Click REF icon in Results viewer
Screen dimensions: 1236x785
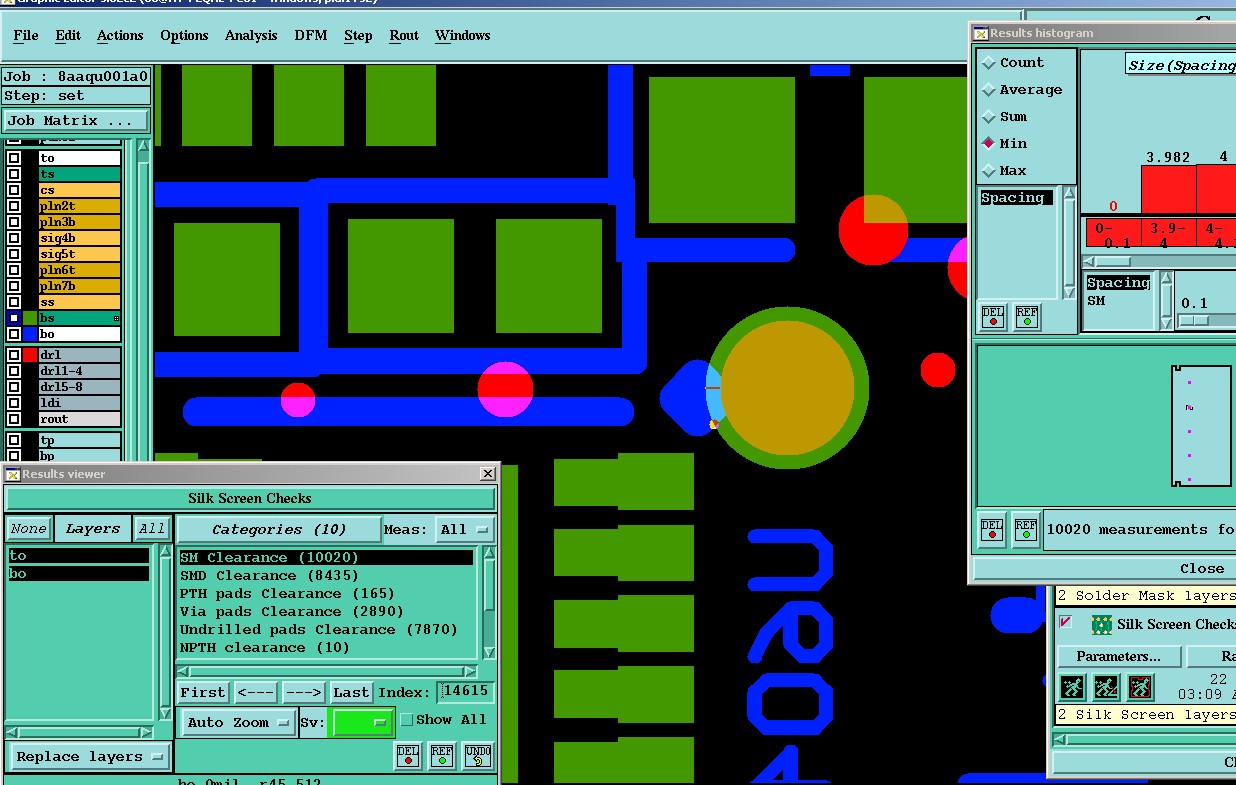pos(442,755)
